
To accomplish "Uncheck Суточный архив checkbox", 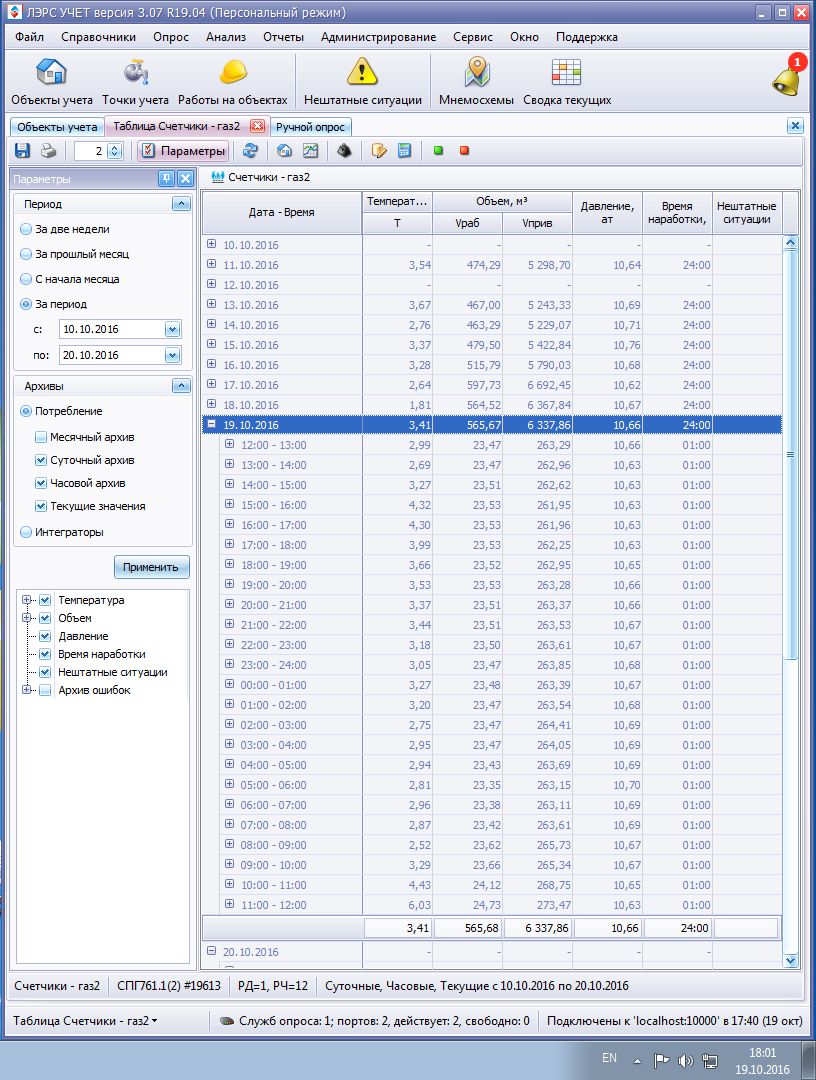I will click(x=41, y=460).
